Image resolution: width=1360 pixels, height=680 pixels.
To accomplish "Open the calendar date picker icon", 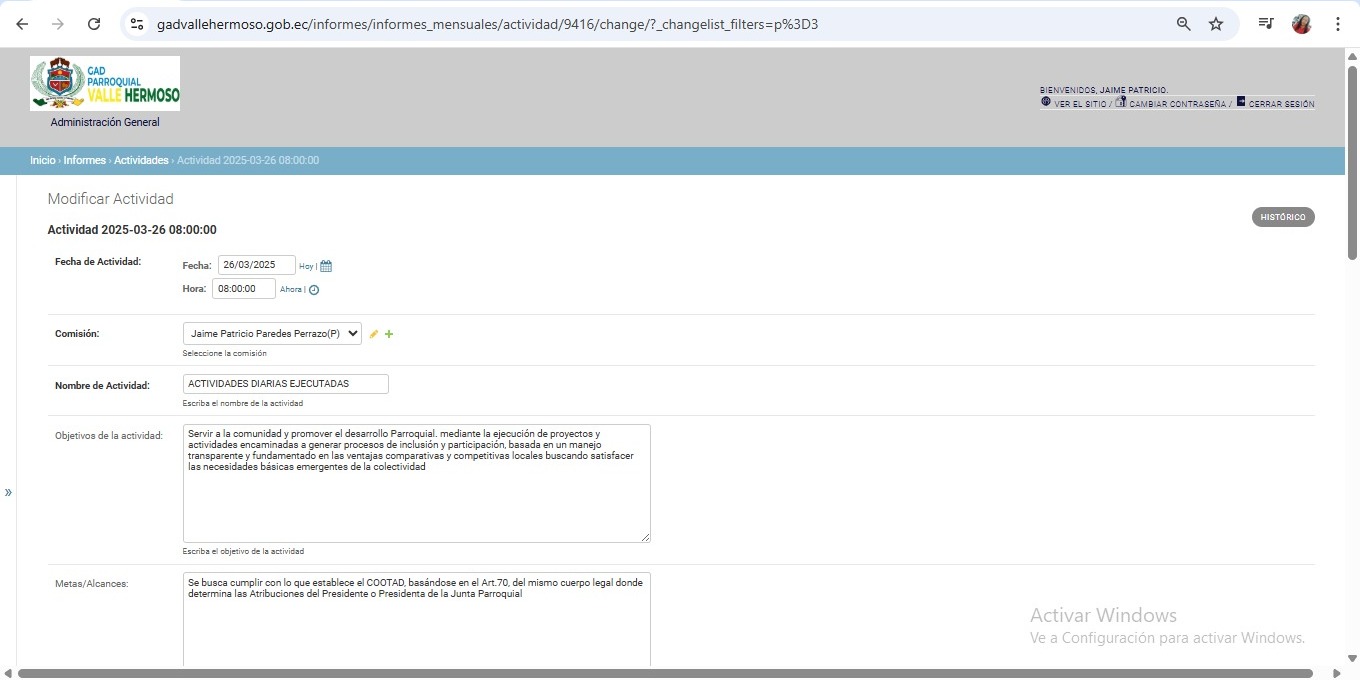I will [x=326, y=266].
